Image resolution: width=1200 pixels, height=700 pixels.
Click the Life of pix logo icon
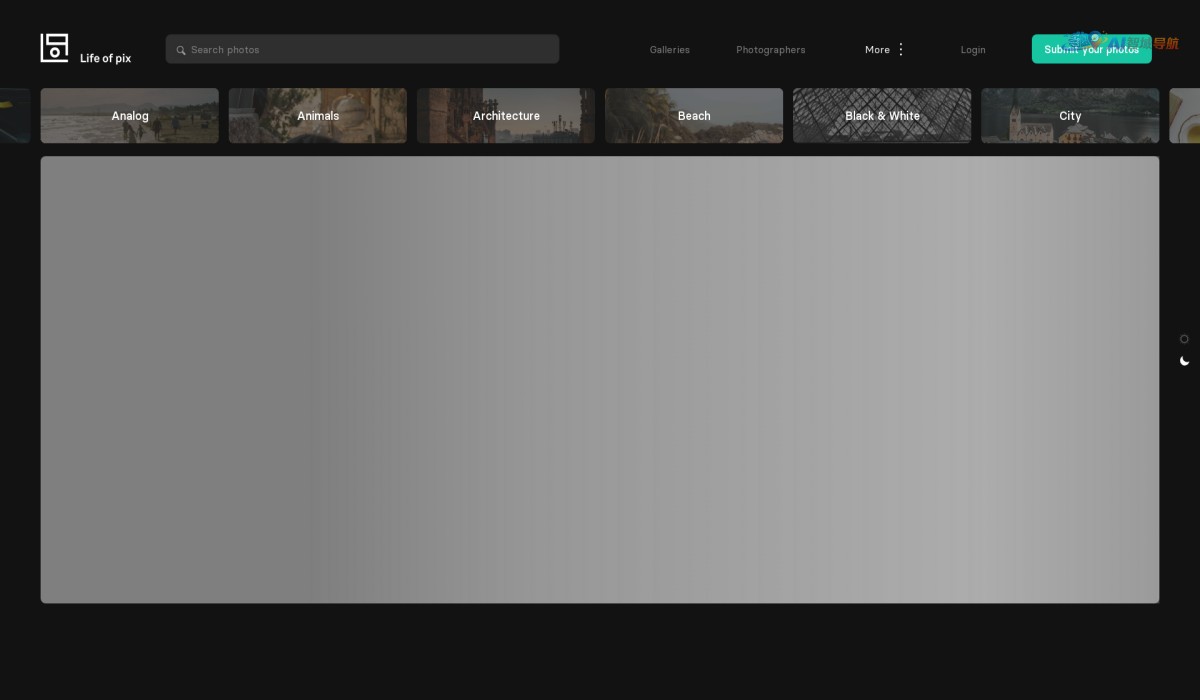pos(54,48)
